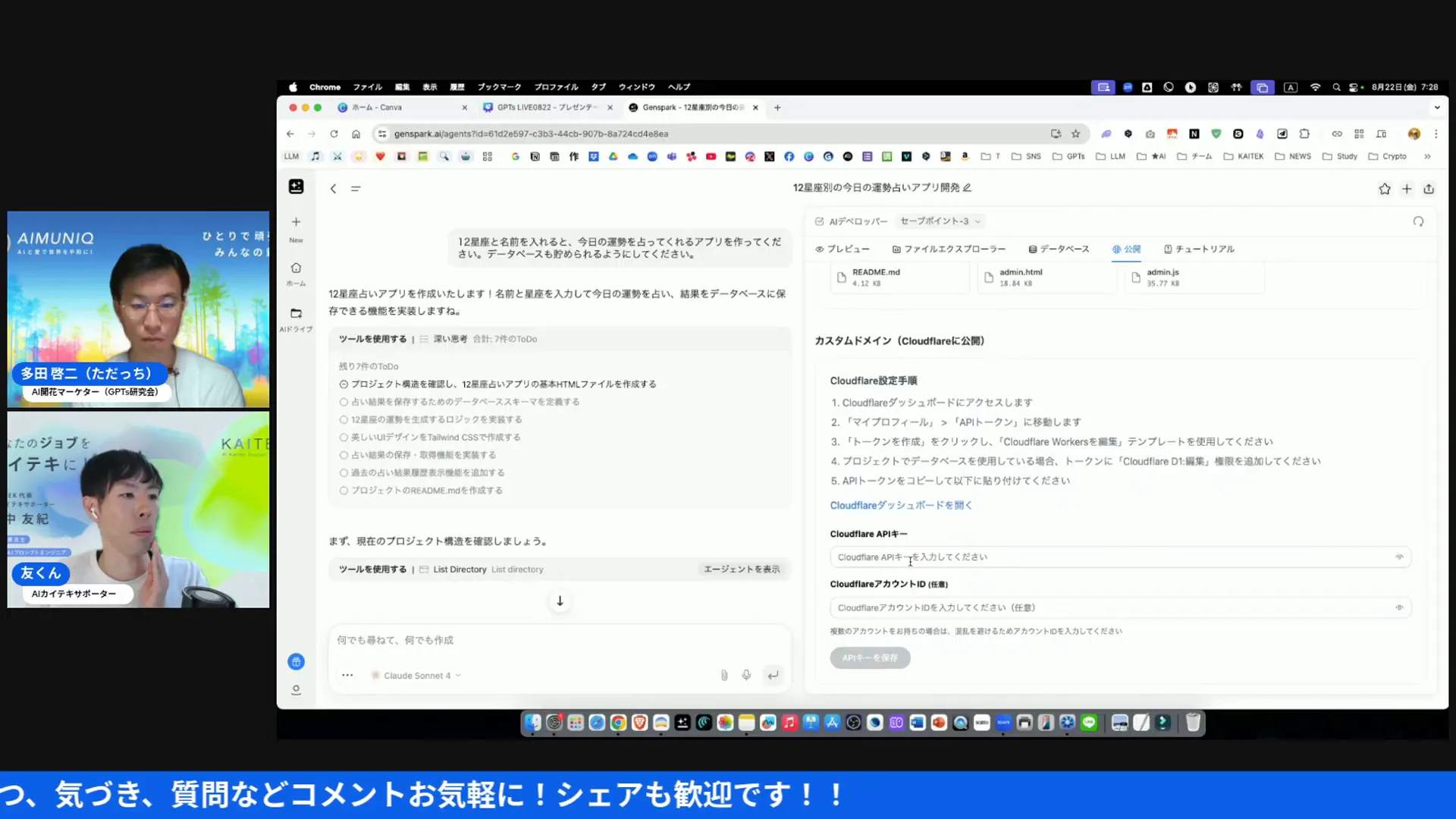
Task: Select the ToDo データベーススキーマを定義する item
Action: click(x=460, y=402)
